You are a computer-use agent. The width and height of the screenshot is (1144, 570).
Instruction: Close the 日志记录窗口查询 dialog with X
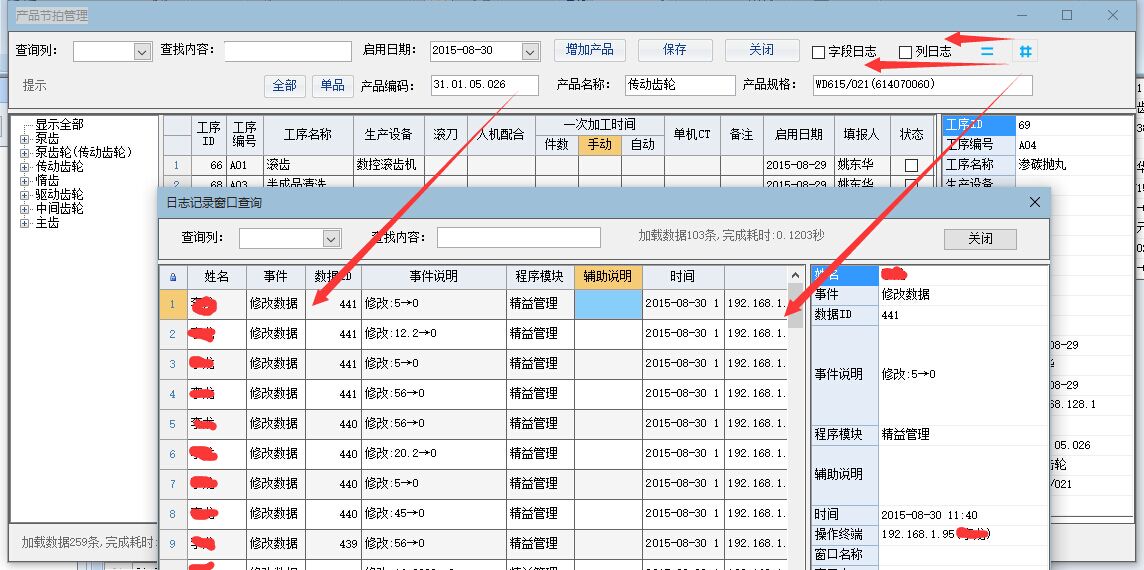pyautogui.click(x=1034, y=203)
